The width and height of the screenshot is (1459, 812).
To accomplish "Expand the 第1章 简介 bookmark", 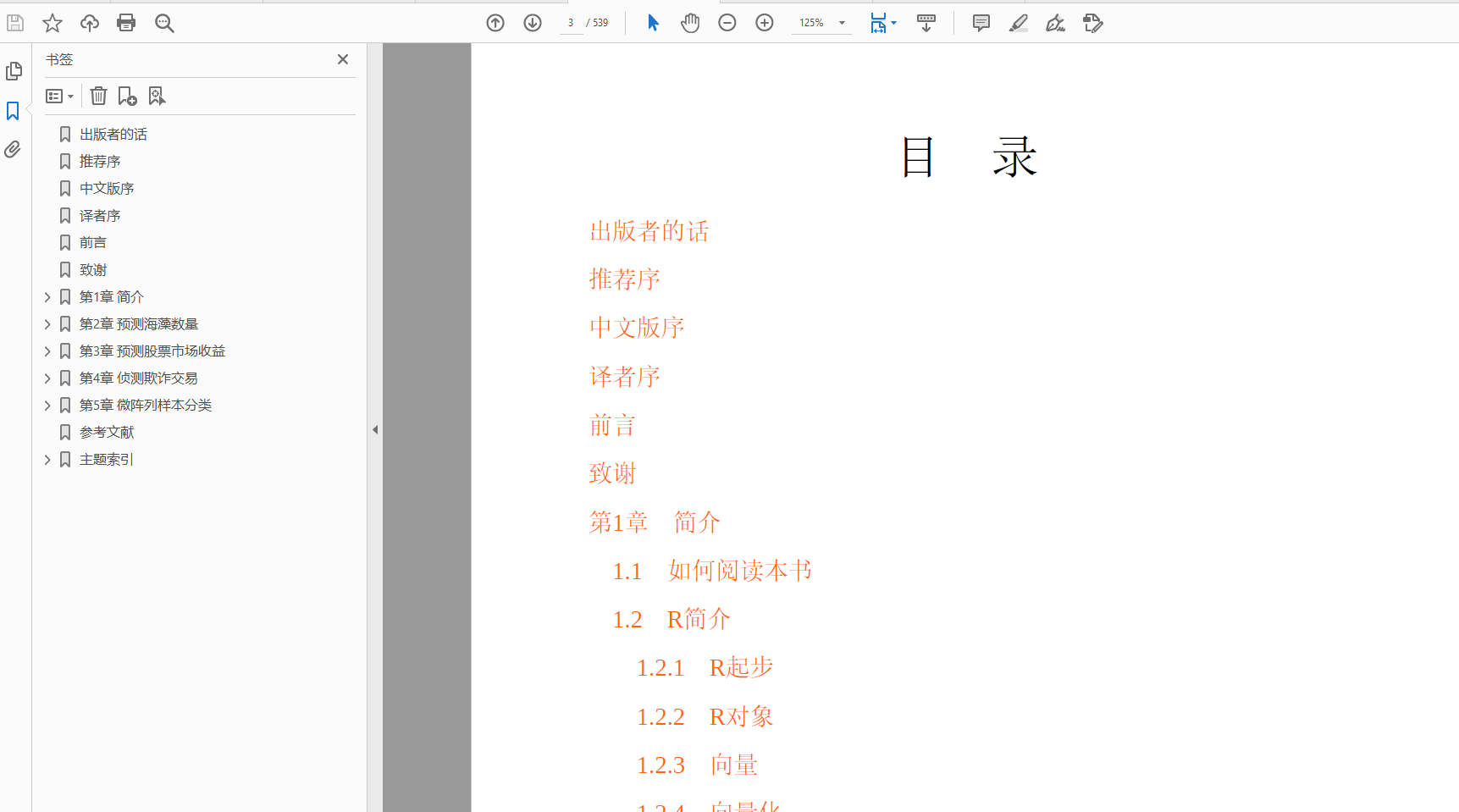I will tap(47, 296).
